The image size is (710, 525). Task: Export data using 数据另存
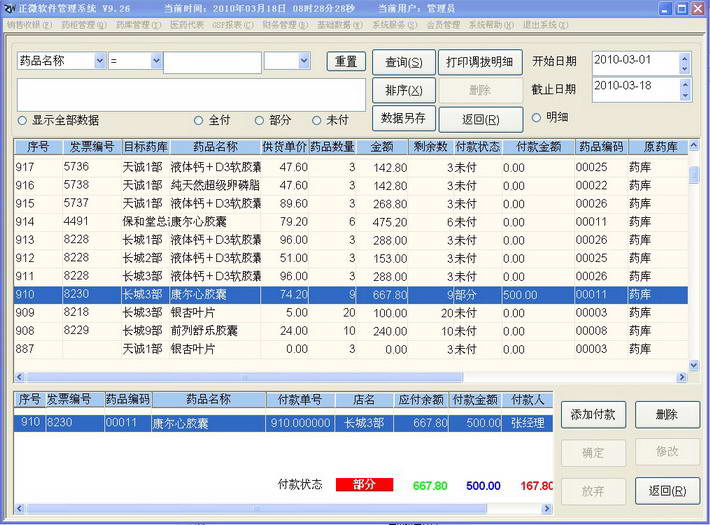[404, 119]
